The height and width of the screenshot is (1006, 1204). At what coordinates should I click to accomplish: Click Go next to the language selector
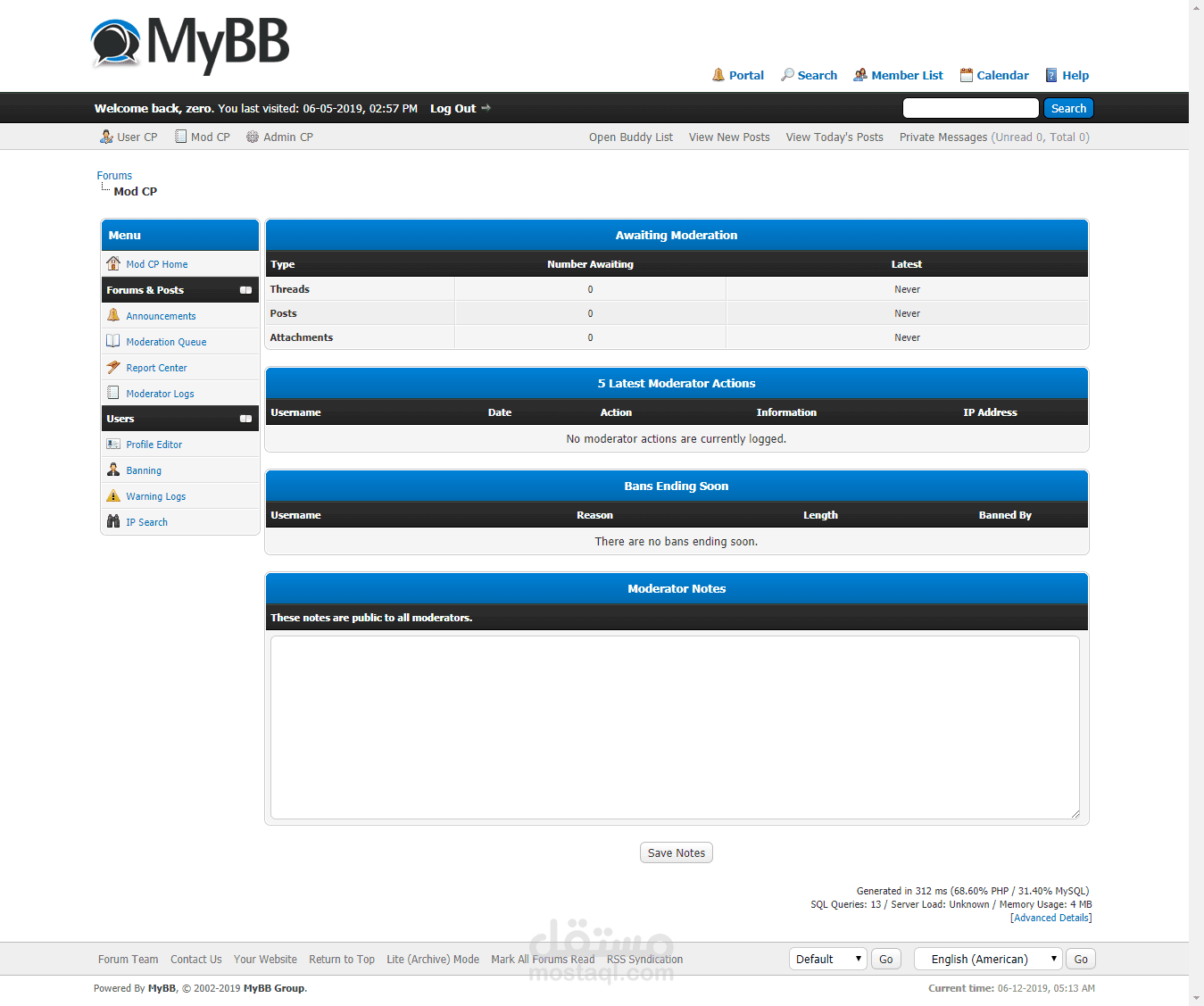[x=1081, y=959]
